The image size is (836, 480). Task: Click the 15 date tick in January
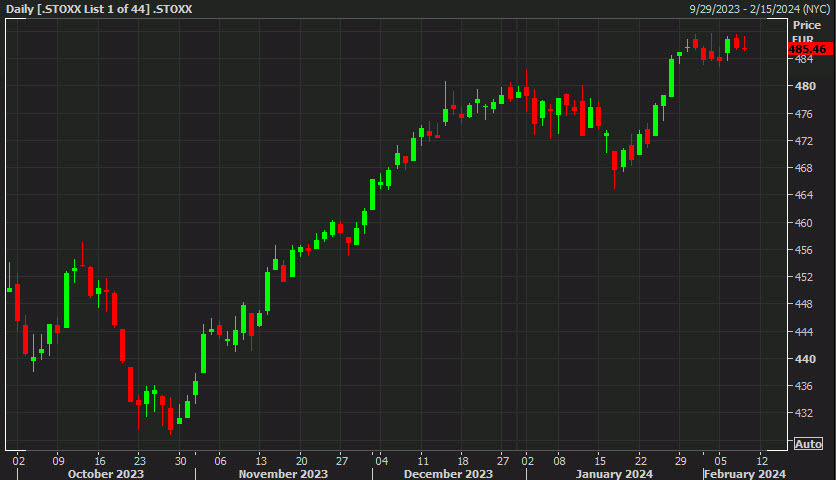click(x=600, y=461)
